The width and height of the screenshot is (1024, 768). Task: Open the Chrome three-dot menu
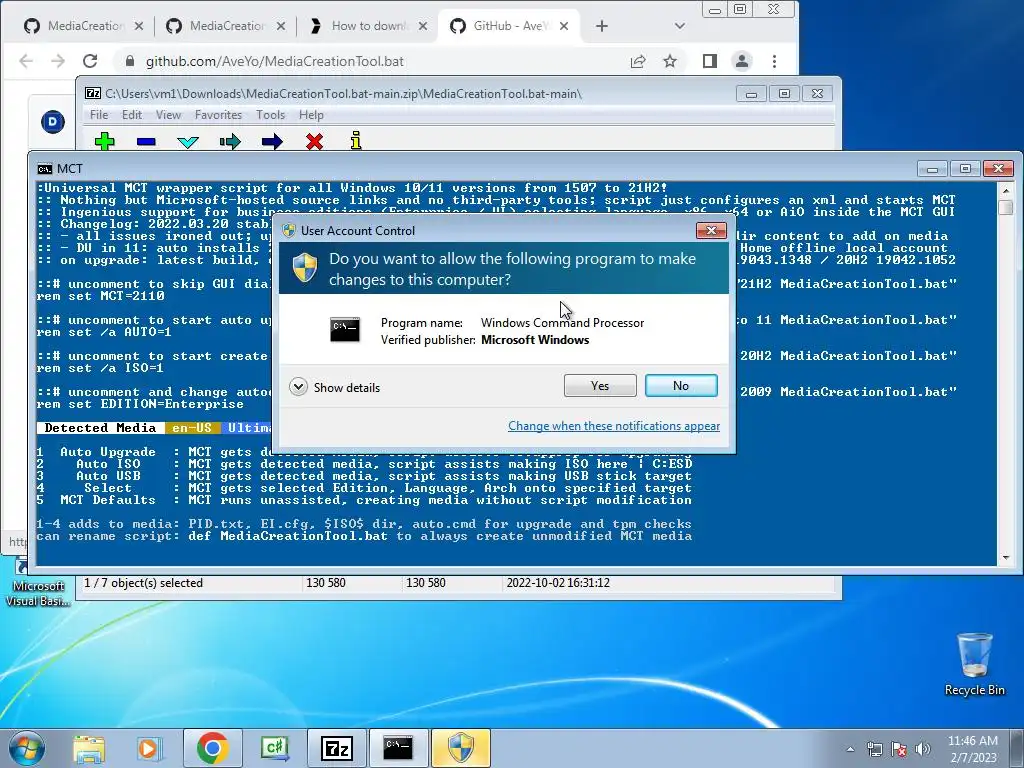click(x=775, y=61)
